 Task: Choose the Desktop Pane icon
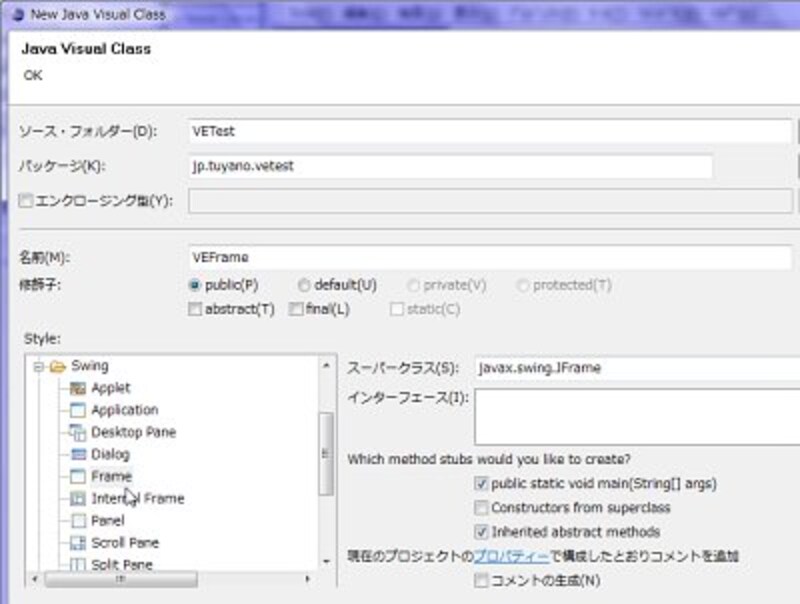(78, 432)
